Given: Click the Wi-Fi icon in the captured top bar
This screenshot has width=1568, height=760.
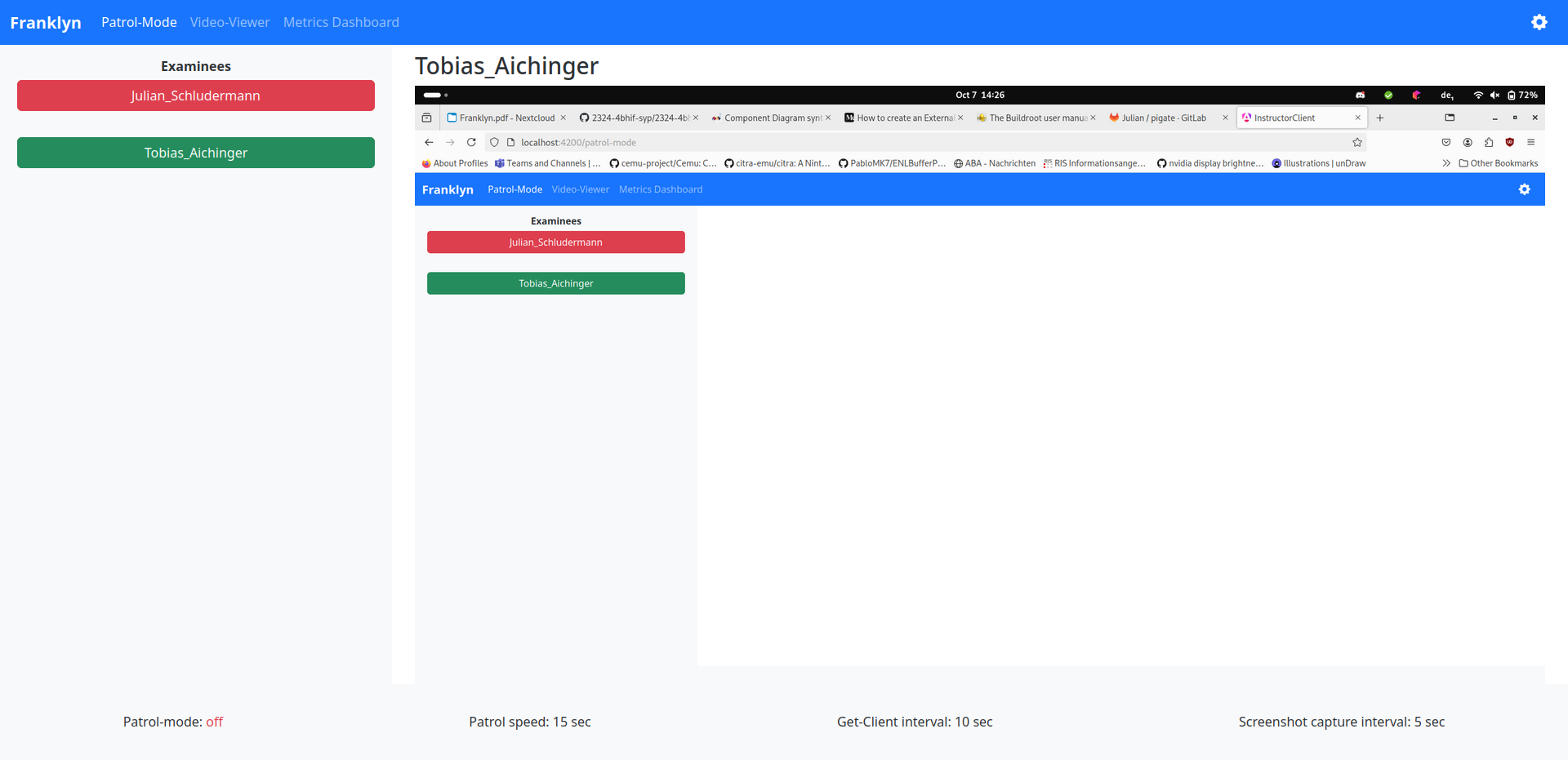Looking at the screenshot, I should click(1478, 95).
